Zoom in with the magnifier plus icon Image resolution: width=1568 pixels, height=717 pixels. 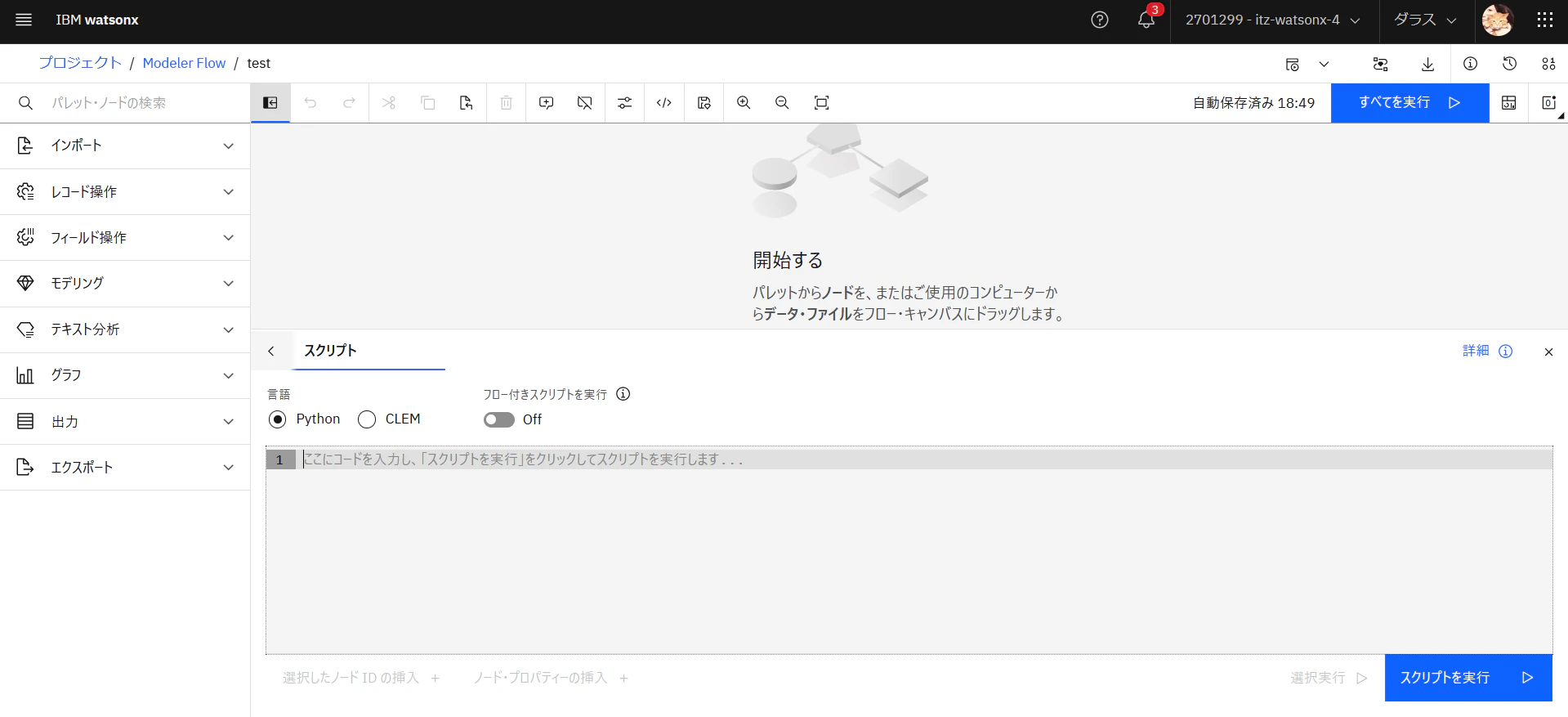[x=744, y=103]
